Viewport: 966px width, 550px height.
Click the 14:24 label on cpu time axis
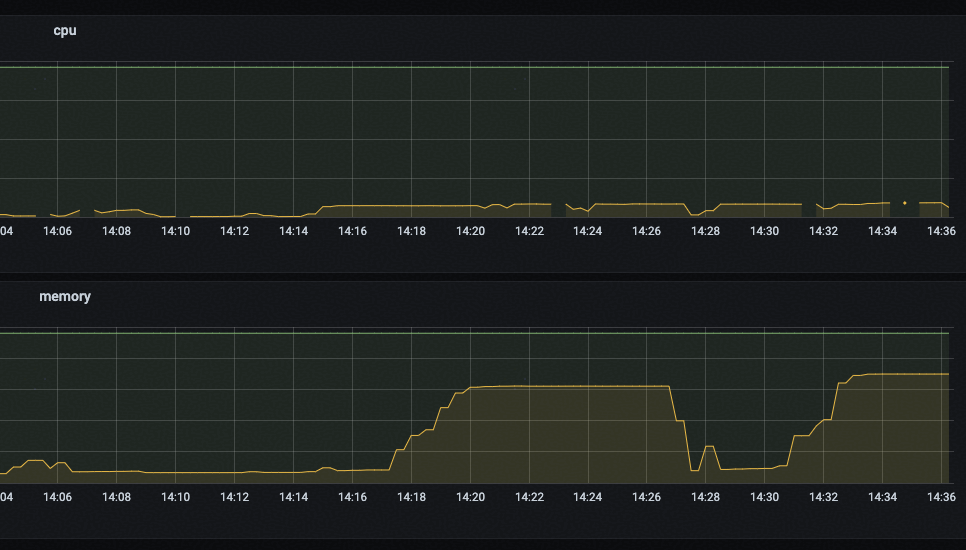pos(588,231)
